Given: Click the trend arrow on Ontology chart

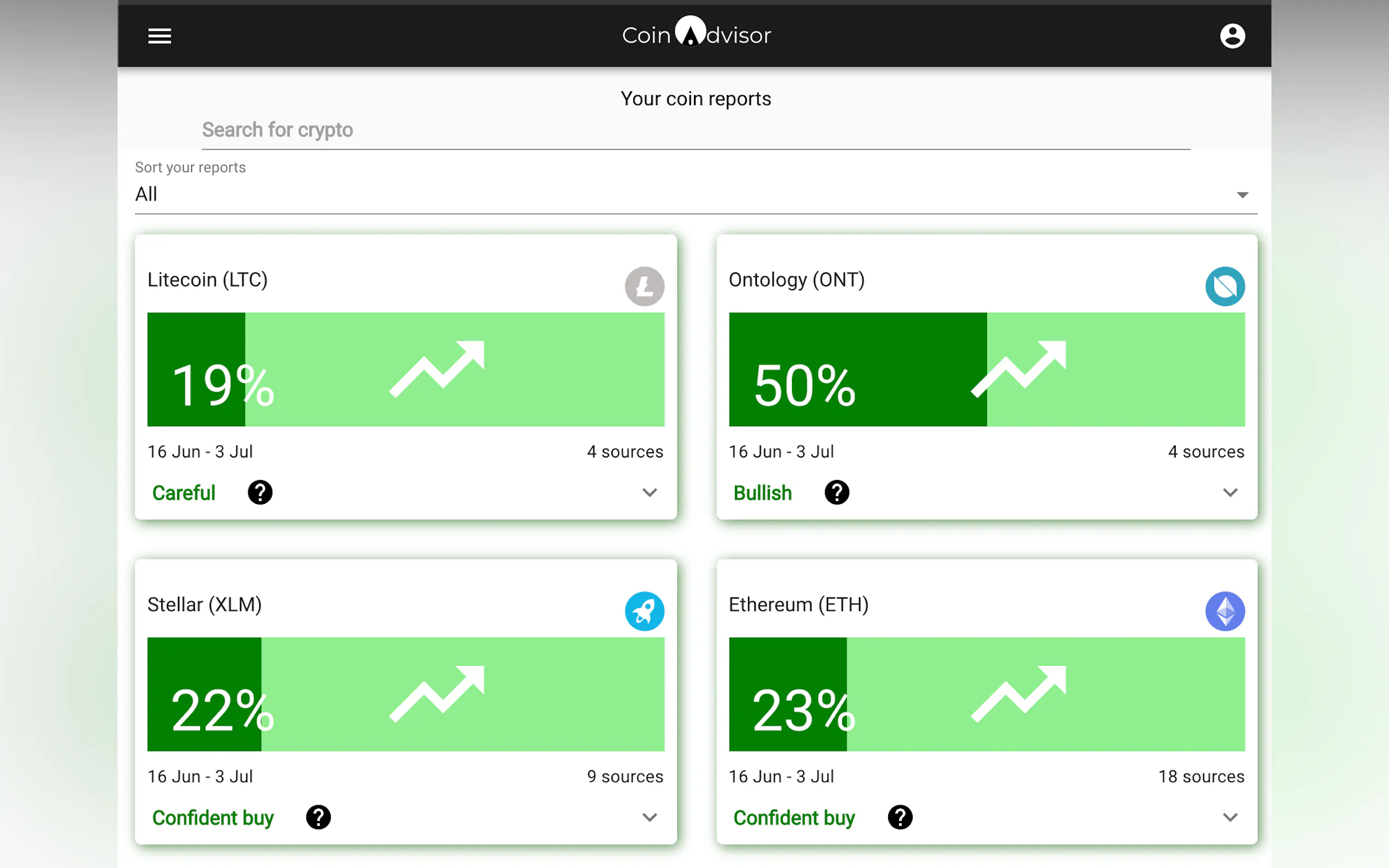Looking at the screenshot, I should [x=1019, y=369].
